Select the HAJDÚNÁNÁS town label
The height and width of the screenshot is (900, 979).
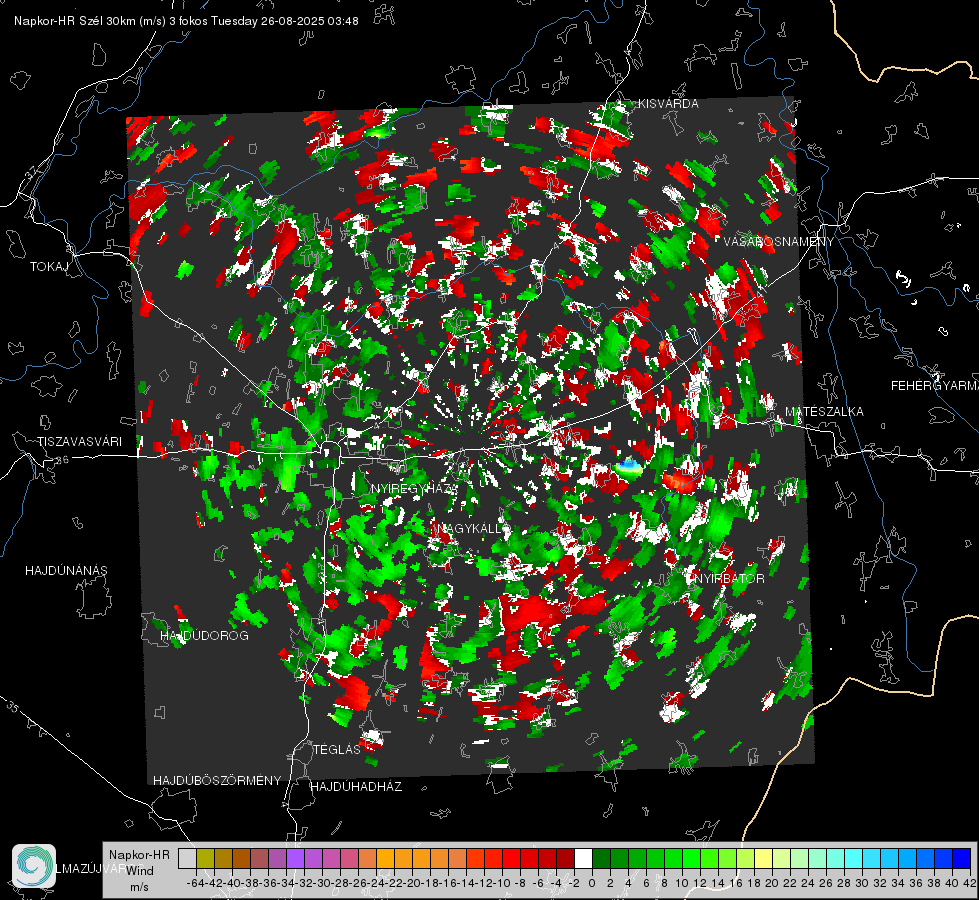pyautogui.click(x=66, y=570)
